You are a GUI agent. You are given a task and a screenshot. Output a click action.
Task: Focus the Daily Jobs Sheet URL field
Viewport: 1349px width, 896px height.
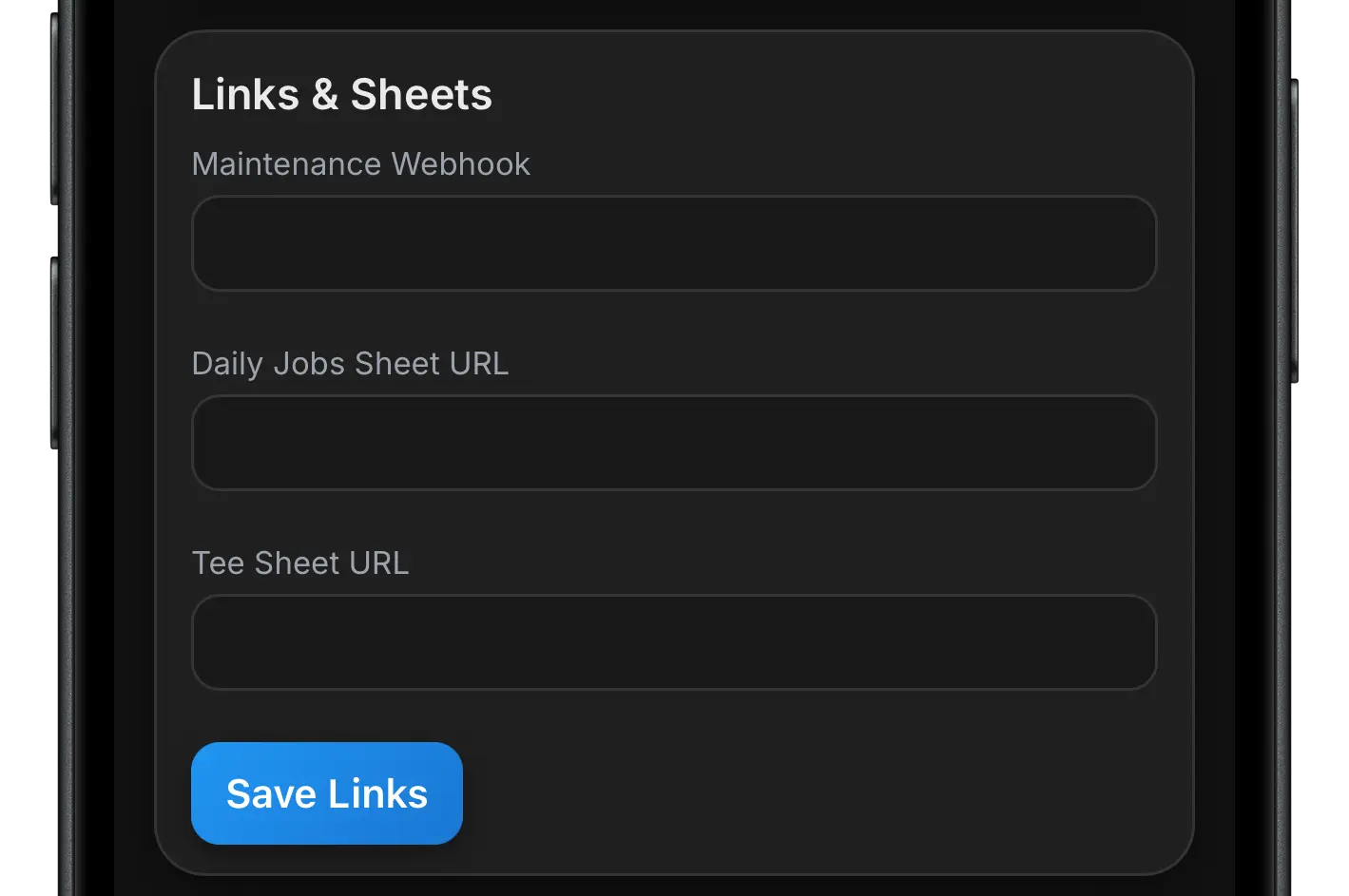tap(673, 443)
